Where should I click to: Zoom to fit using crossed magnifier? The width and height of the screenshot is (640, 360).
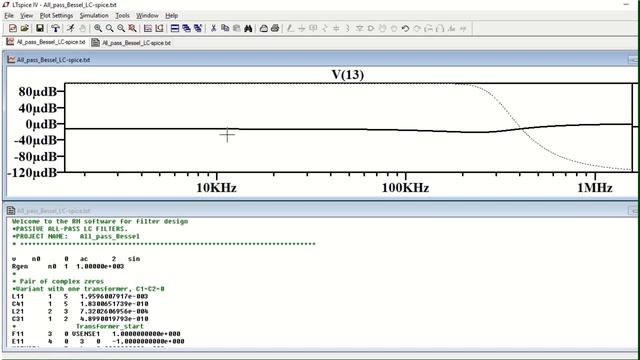(132, 28)
